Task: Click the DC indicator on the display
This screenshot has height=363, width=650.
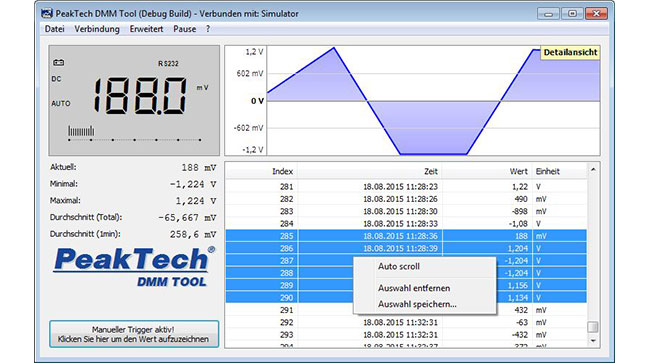Action: [x=56, y=79]
